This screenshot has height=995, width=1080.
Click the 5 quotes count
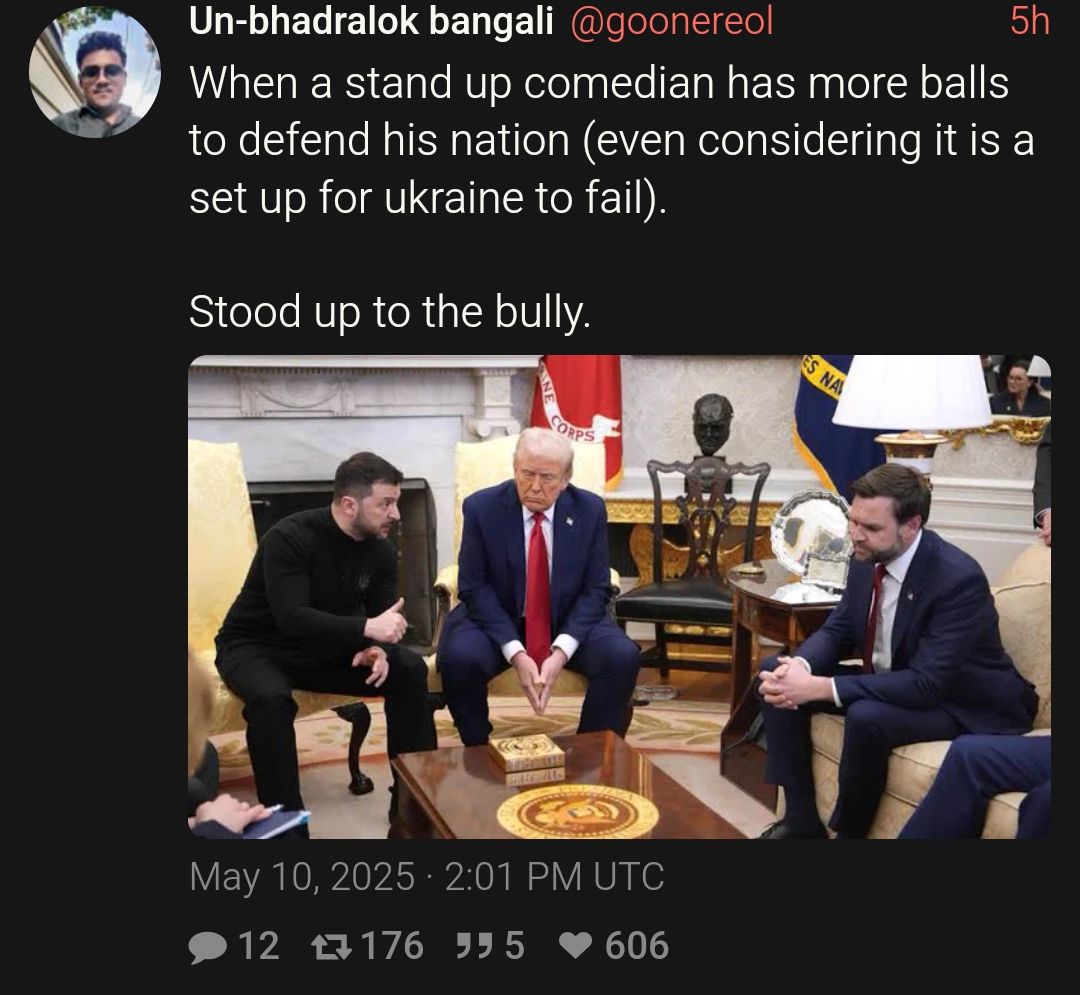tap(515, 945)
